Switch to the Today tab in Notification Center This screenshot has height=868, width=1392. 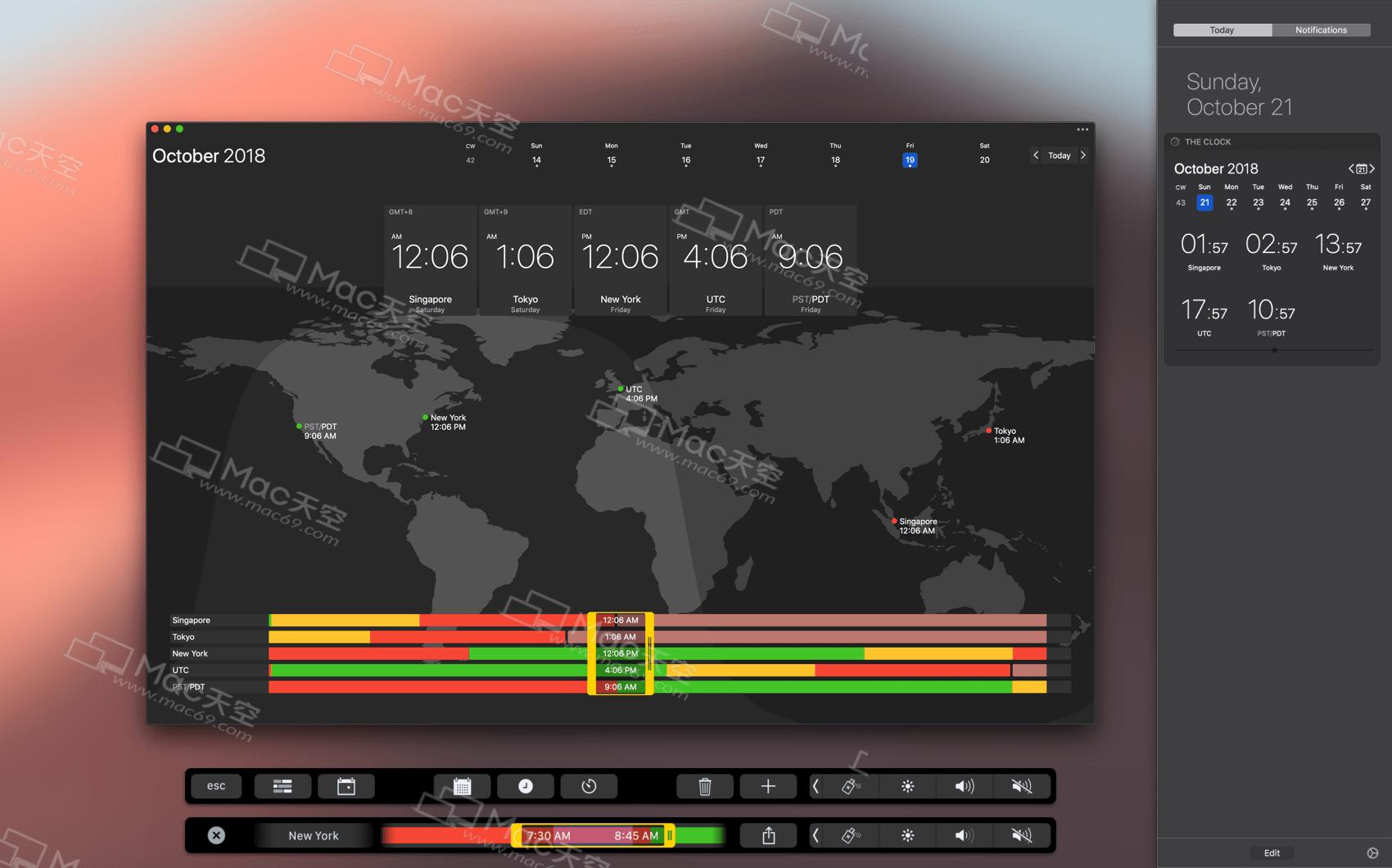[x=1223, y=30]
